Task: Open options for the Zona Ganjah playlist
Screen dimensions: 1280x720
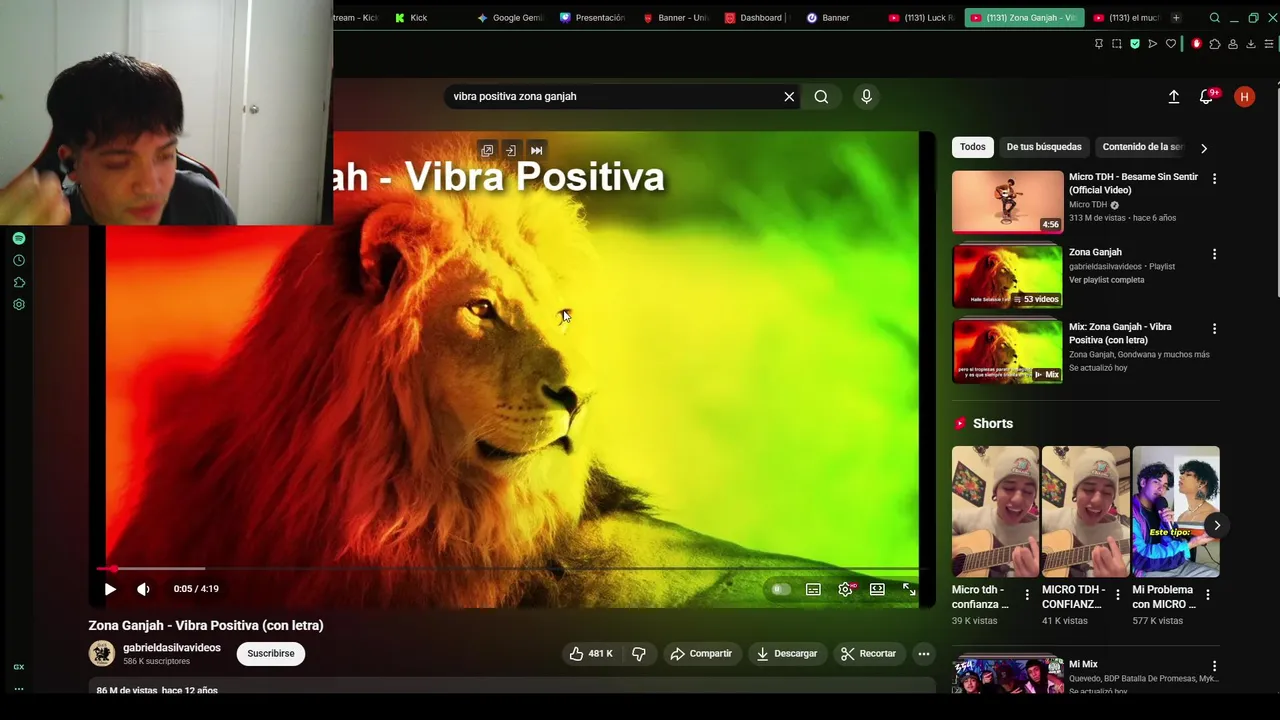Action: [1214, 254]
